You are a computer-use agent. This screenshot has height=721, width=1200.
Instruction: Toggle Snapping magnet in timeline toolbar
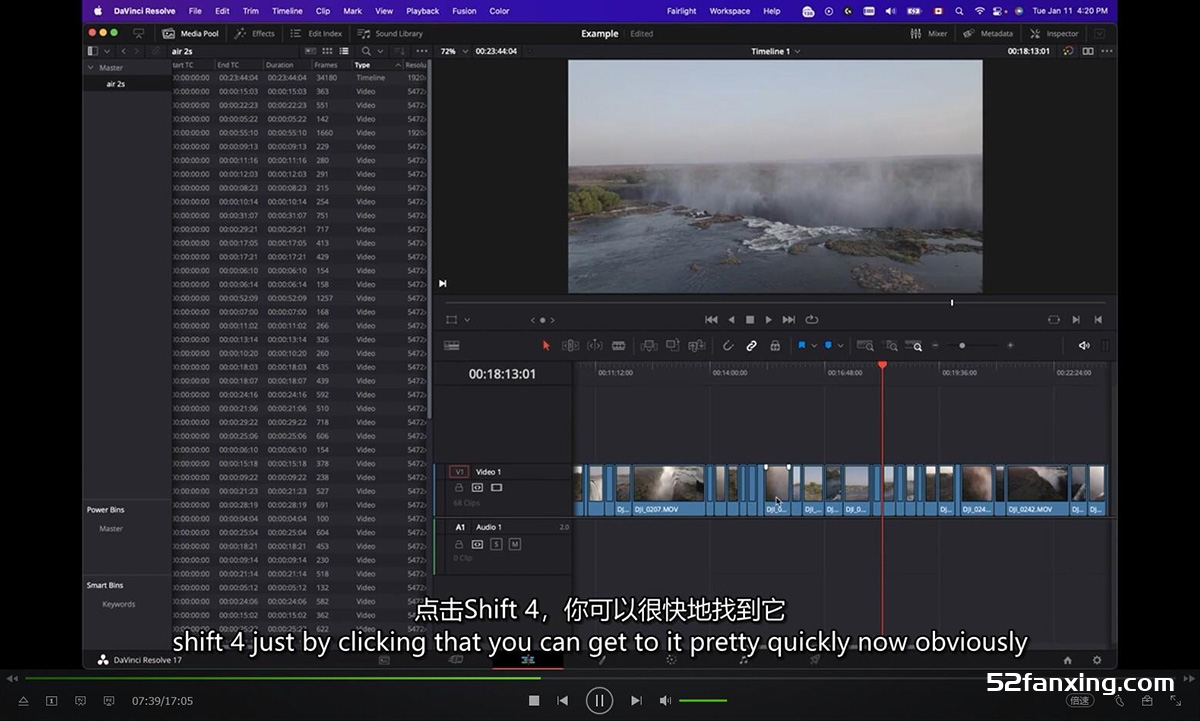coord(728,346)
